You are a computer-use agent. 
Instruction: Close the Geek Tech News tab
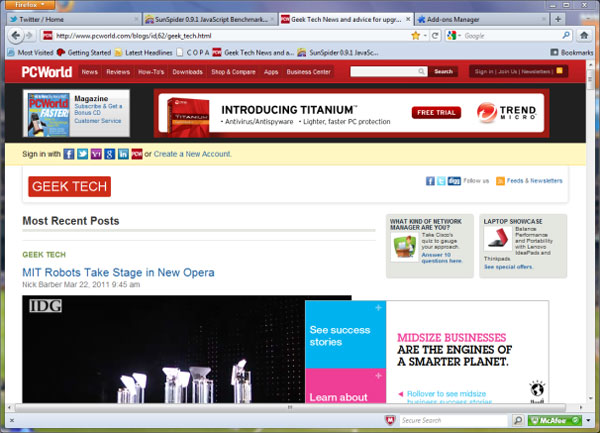point(408,19)
